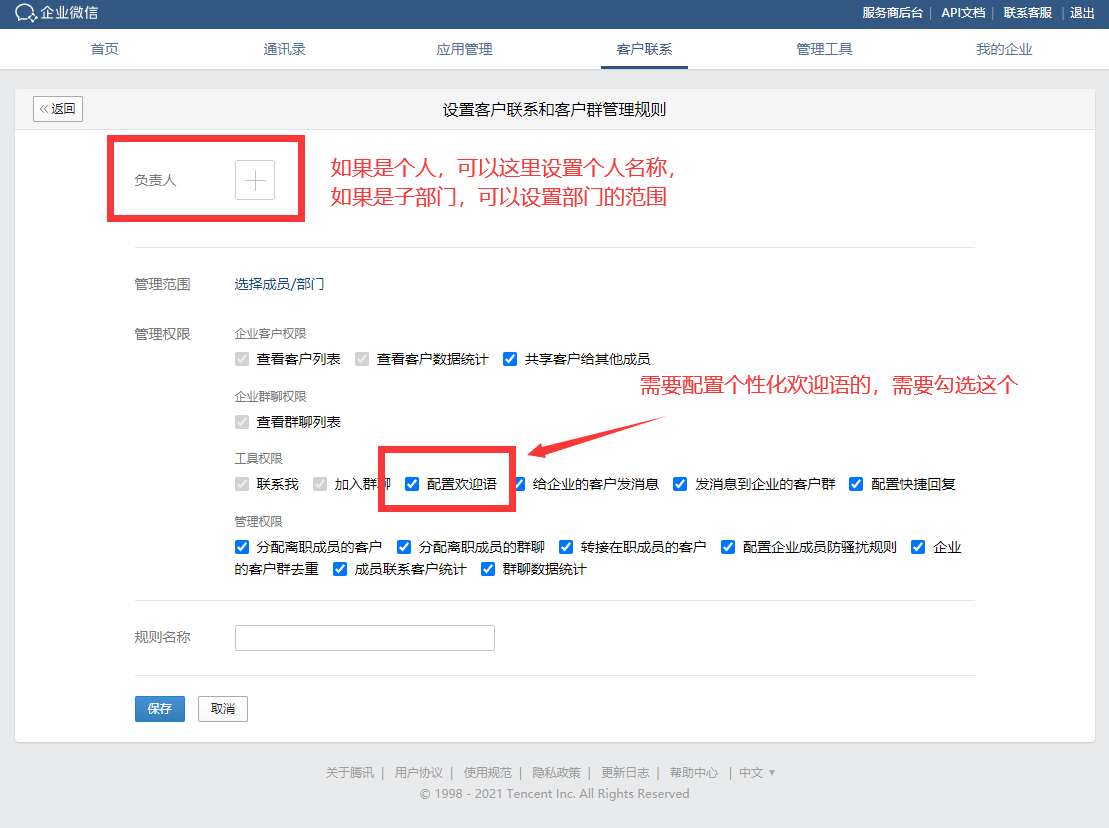Open the 帮助中心 footer link
Image resolution: width=1109 pixels, height=828 pixels.
[x=694, y=773]
